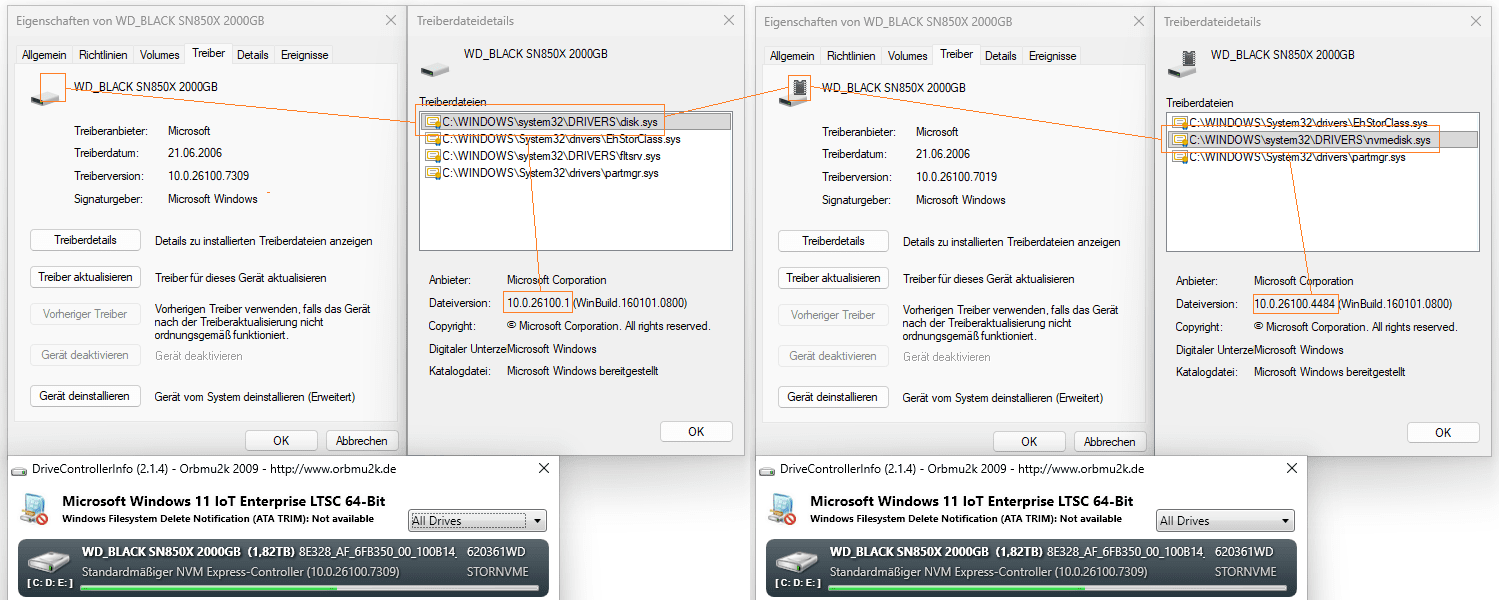Image resolution: width=1499 pixels, height=600 pixels.
Task: Click Treiberdetails button in version 7019 properties window
Action: [x=833, y=241]
